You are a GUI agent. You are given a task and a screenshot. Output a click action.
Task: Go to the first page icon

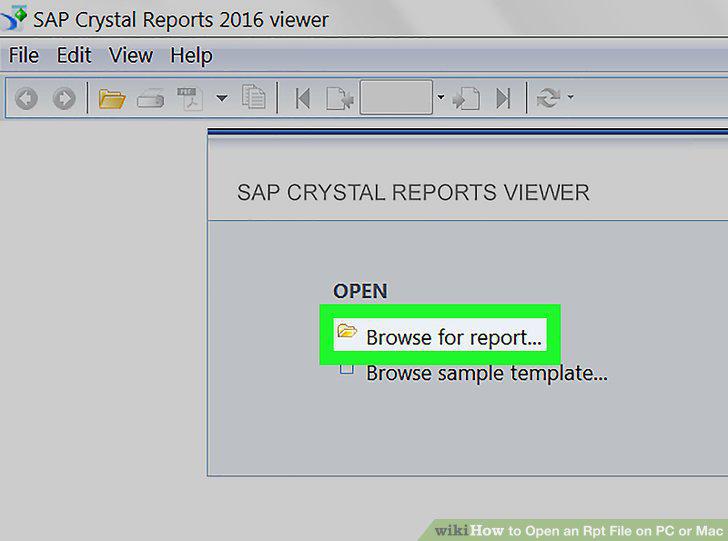303,98
